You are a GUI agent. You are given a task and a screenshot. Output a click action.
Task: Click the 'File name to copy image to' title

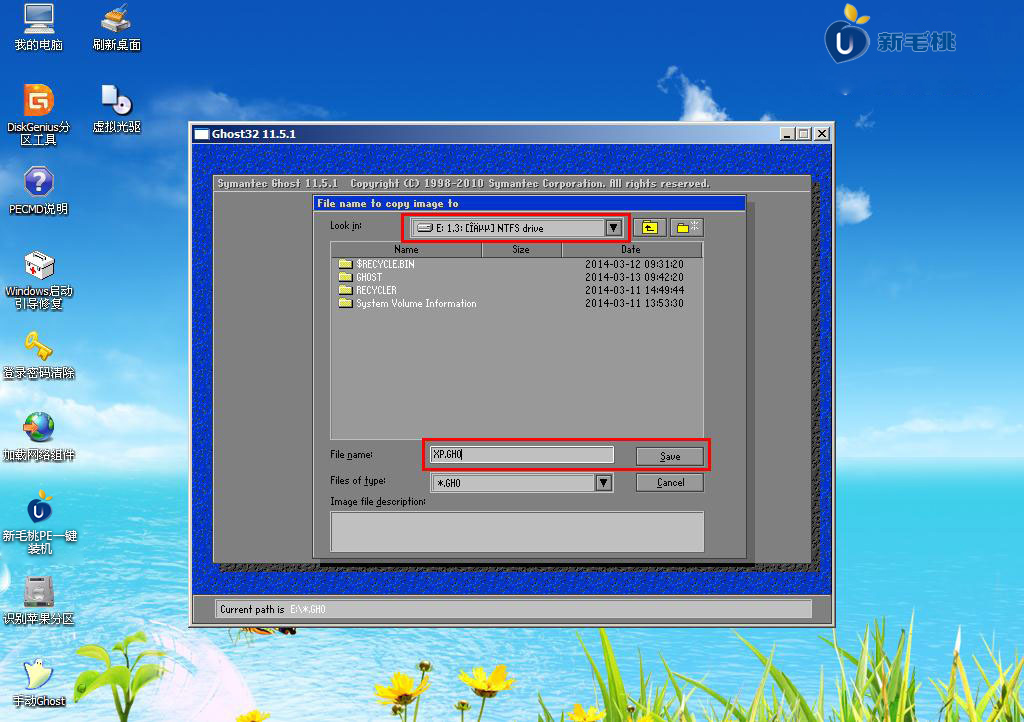387,203
